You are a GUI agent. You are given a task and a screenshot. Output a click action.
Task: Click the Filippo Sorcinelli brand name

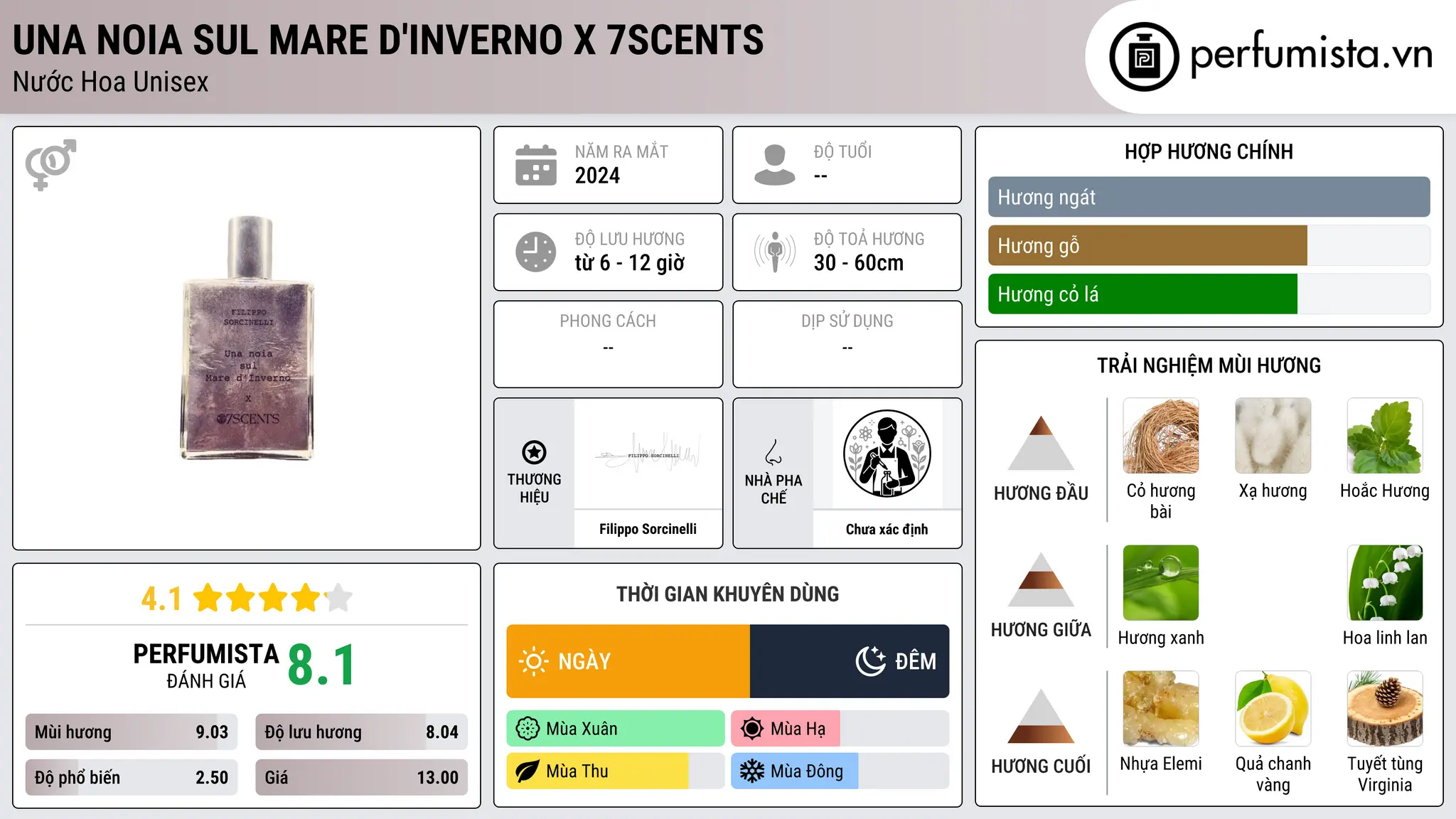click(x=648, y=529)
